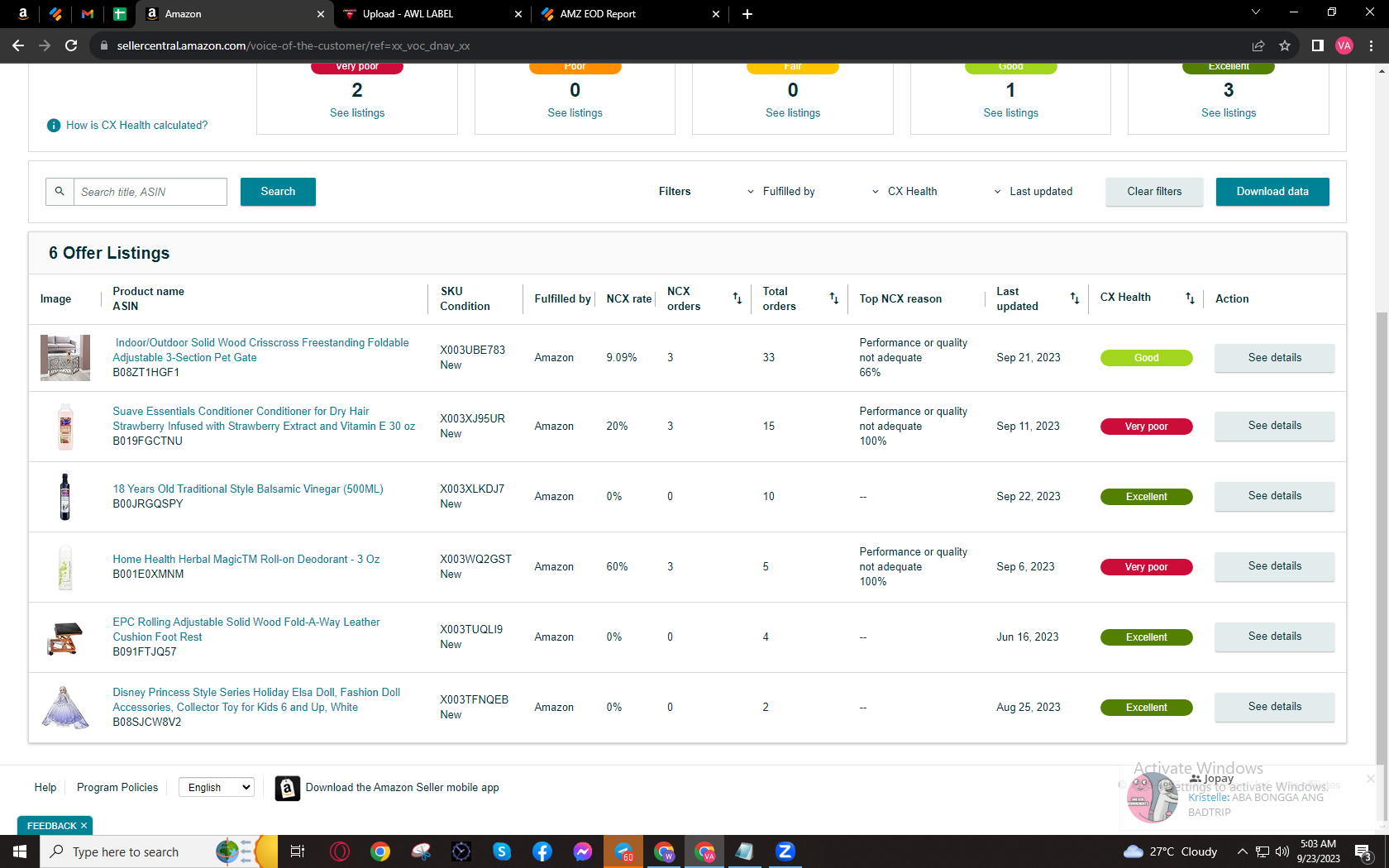Open the Help footer link
The width and height of the screenshot is (1389, 868).
tap(45, 788)
